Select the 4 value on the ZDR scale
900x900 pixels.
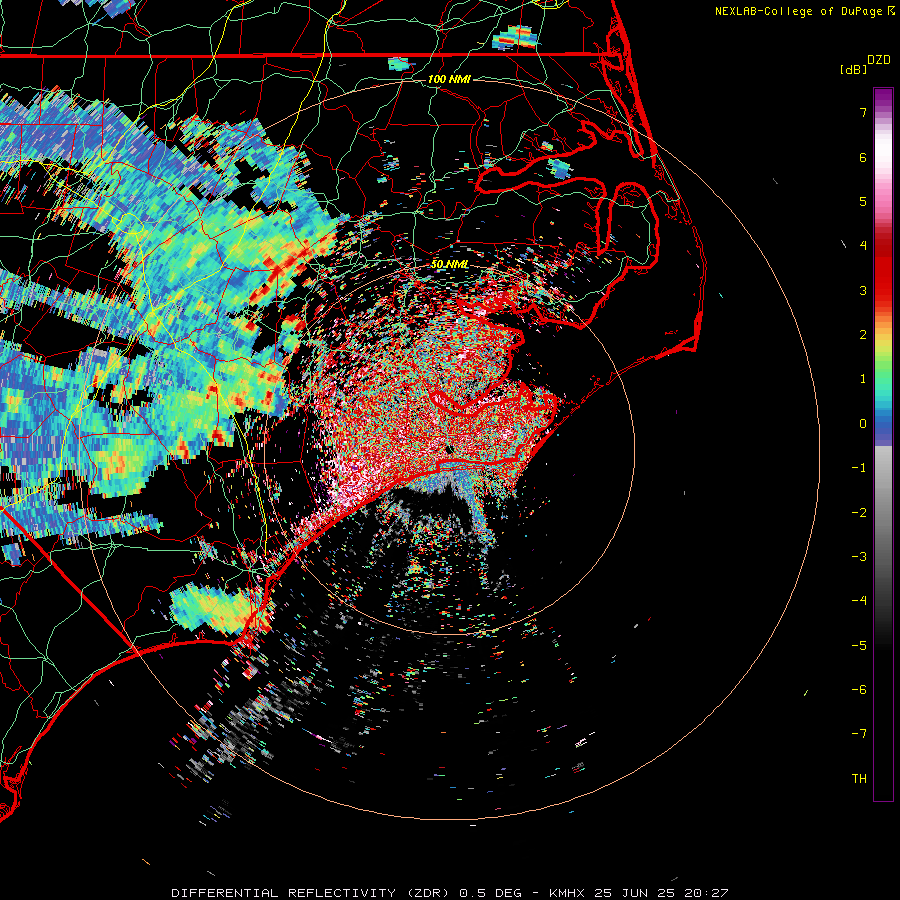click(863, 246)
